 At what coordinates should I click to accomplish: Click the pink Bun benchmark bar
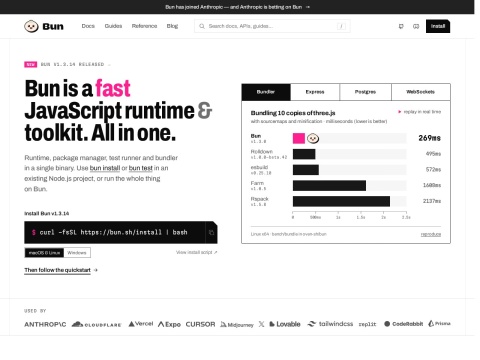coord(299,138)
